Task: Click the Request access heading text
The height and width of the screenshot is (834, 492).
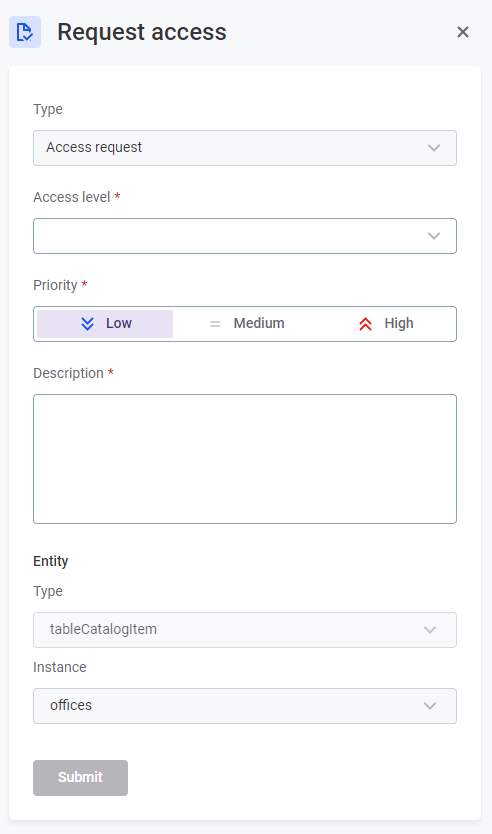Action: [x=142, y=32]
